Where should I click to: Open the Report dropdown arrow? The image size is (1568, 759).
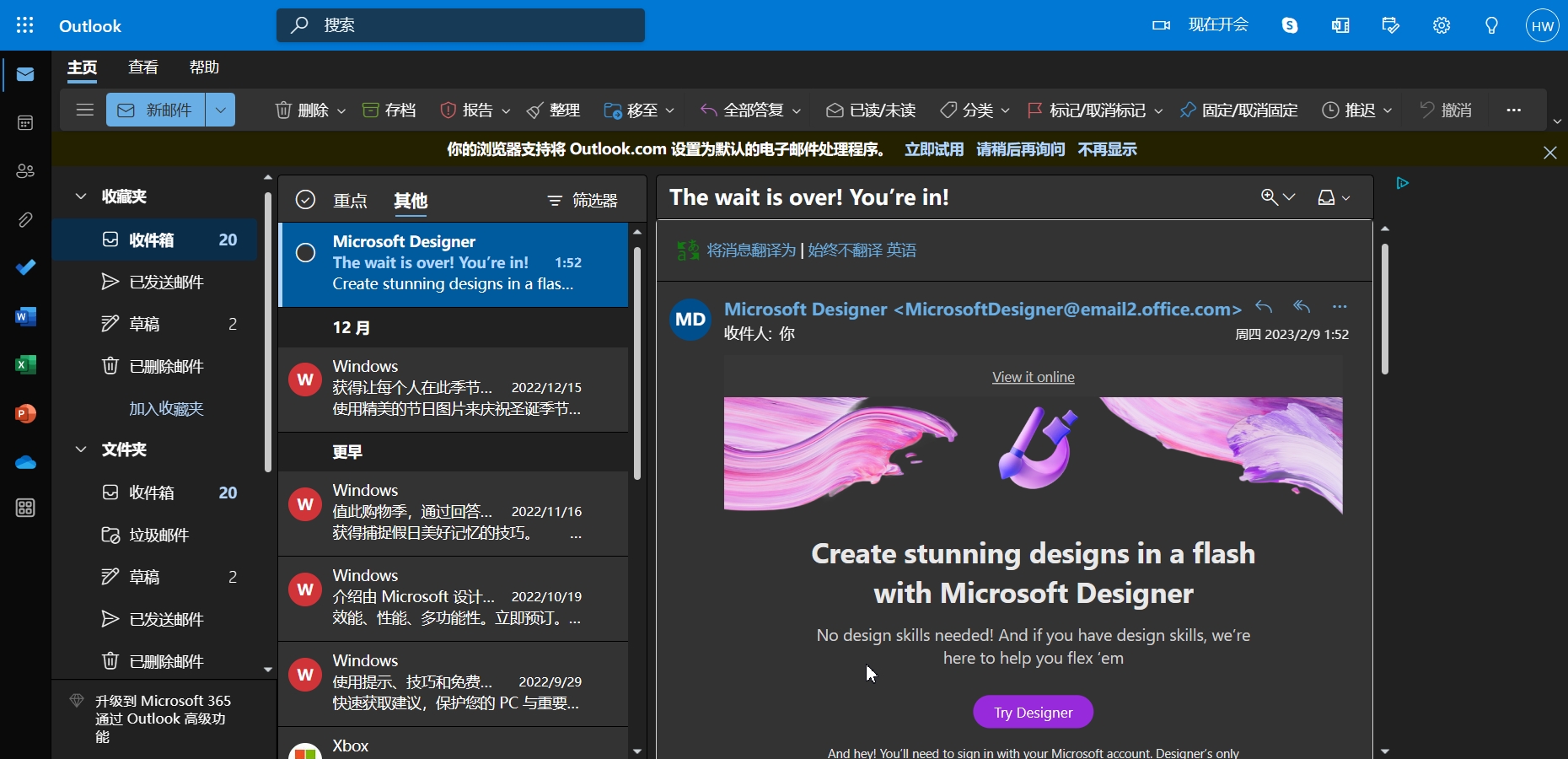tap(506, 110)
